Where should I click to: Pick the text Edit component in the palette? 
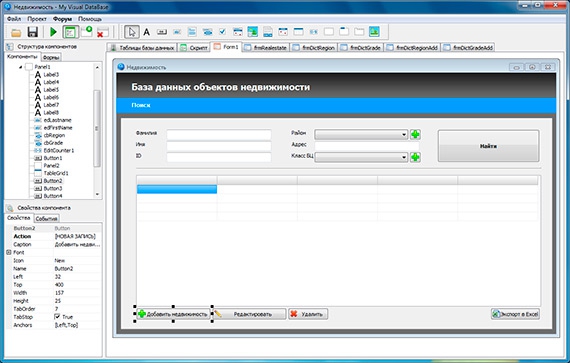pos(177,32)
